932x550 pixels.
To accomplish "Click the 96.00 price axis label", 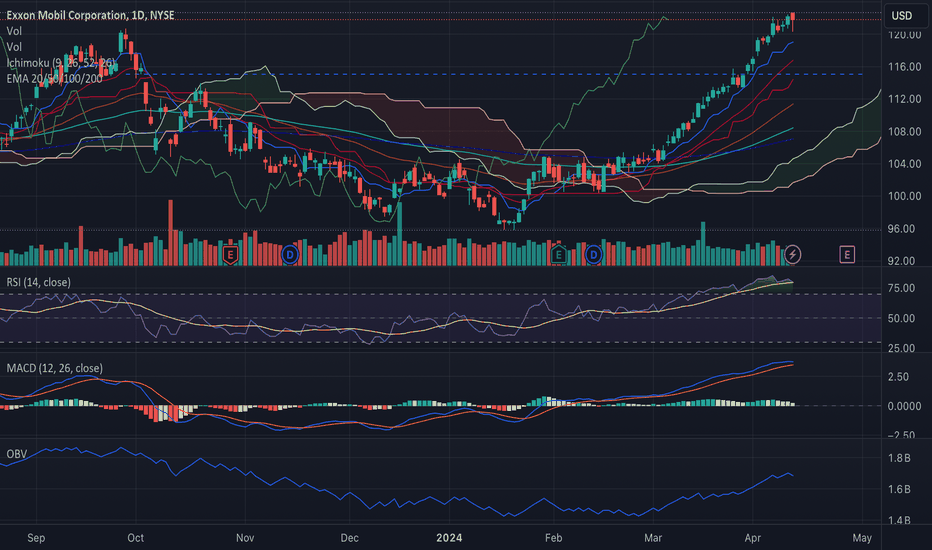I will click(901, 229).
